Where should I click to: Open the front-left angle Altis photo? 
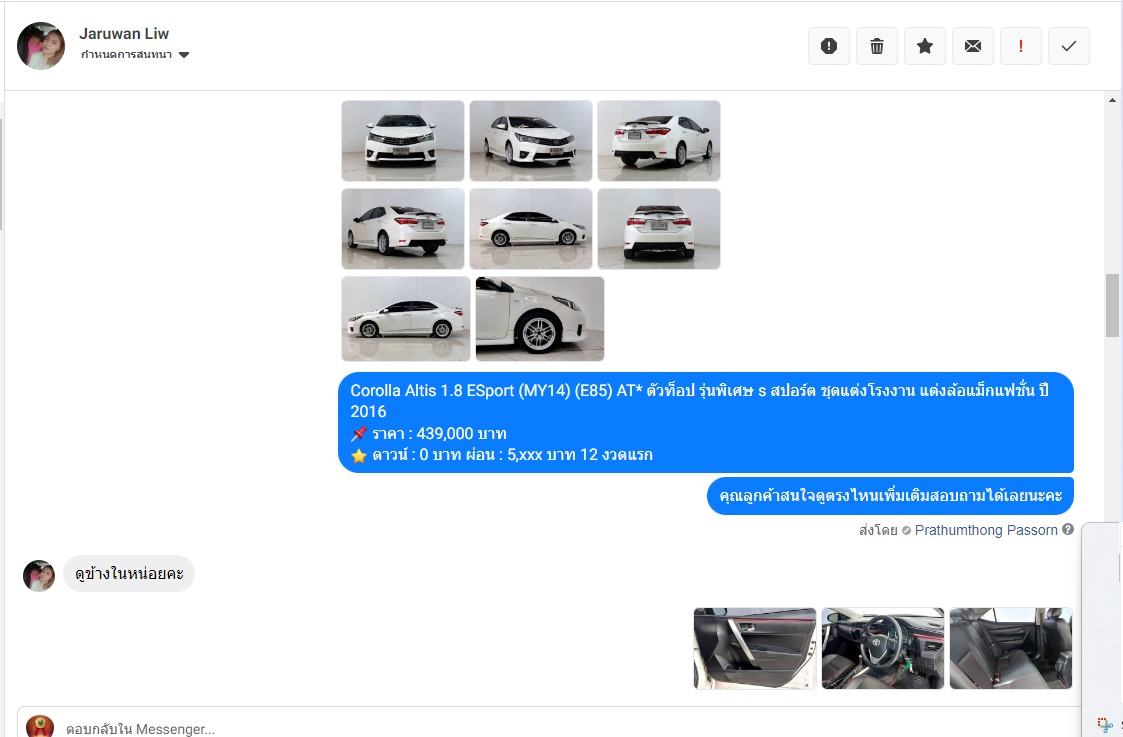point(531,140)
